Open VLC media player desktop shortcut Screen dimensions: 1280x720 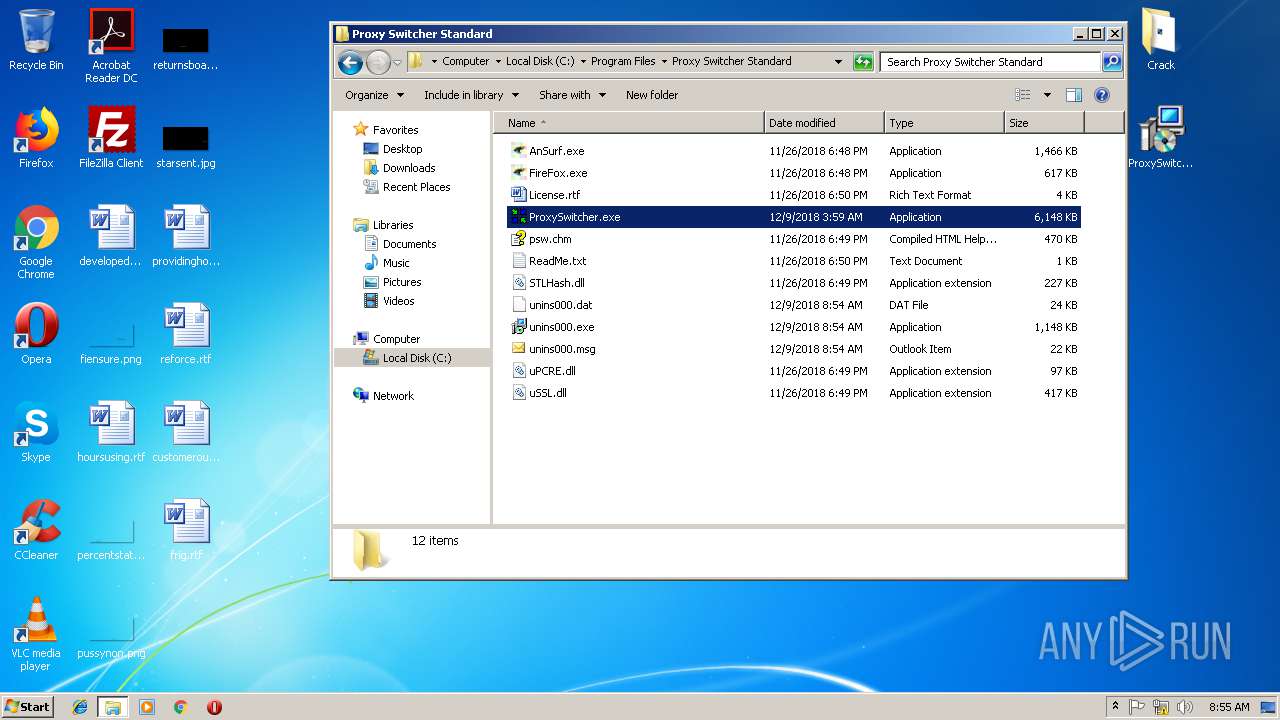point(36,634)
